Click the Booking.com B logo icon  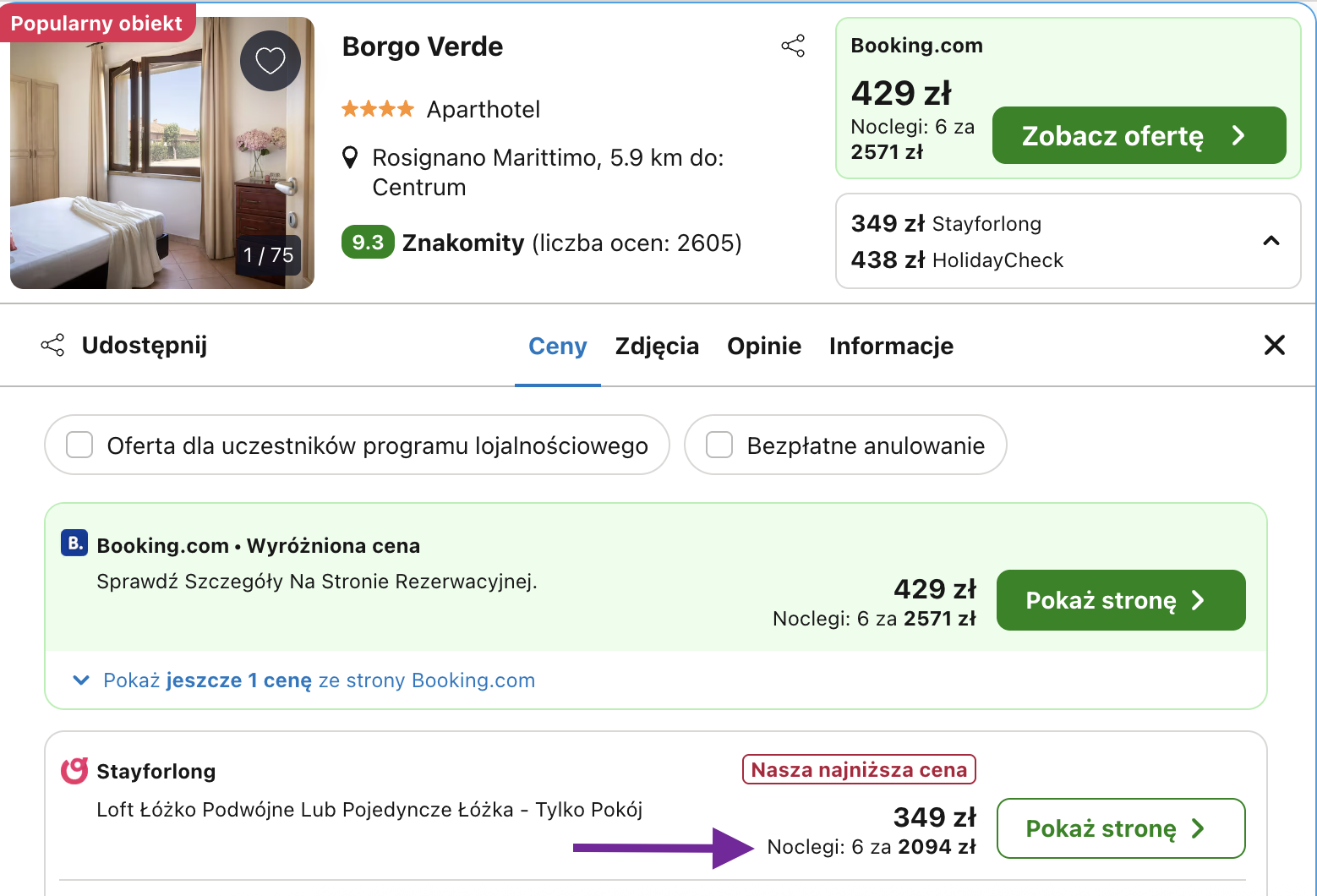pyautogui.click(x=74, y=544)
